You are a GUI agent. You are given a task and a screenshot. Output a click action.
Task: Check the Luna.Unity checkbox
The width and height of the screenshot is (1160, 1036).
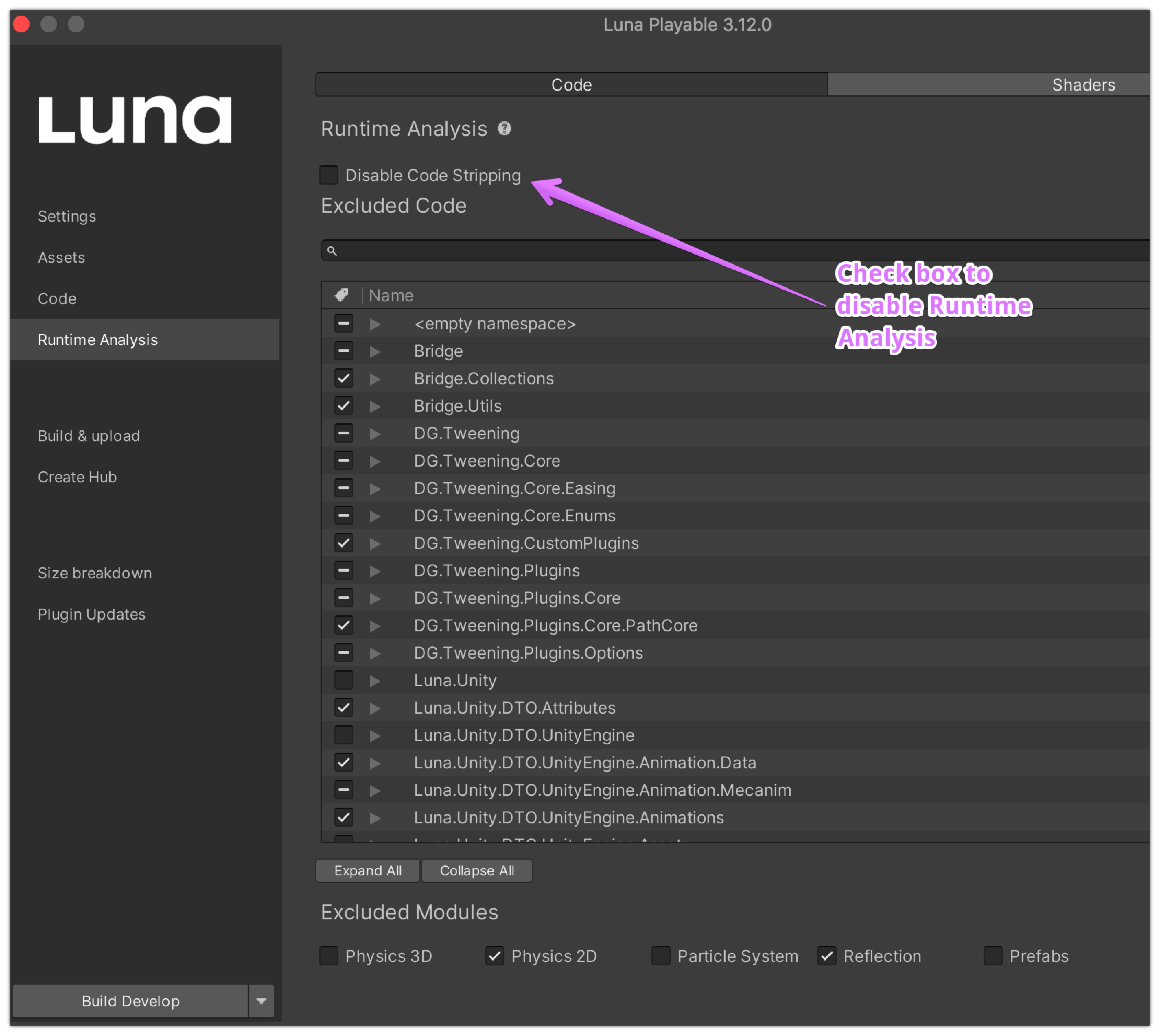click(344, 680)
